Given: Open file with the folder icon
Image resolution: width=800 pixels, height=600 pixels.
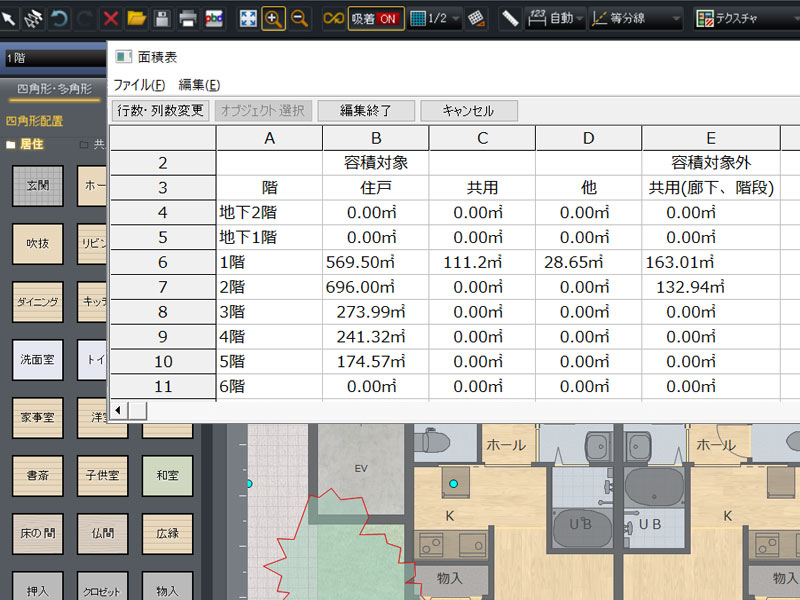Looking at the screenshot, I should point(136,18).
